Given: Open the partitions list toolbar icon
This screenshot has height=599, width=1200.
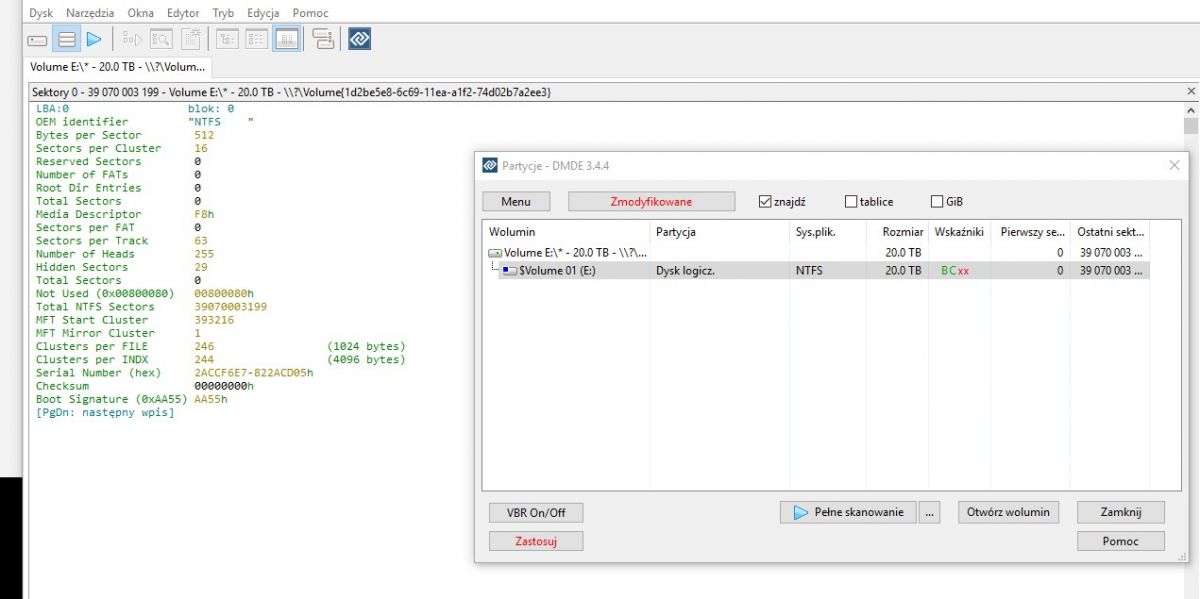Looking at the screenshot, I should tap(66, 40).
